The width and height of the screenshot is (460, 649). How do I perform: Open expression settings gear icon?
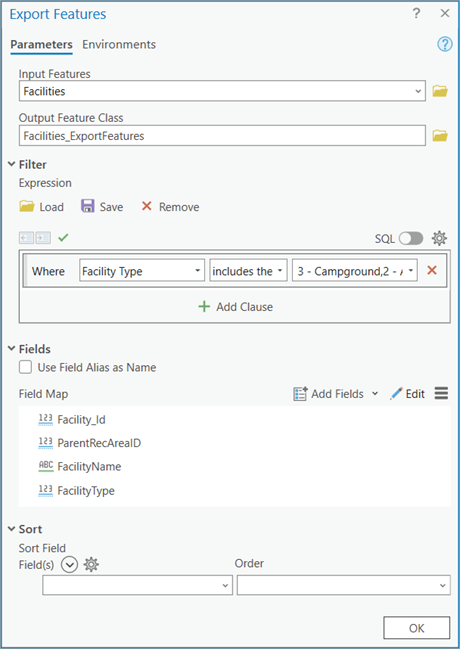coord(439,238)
